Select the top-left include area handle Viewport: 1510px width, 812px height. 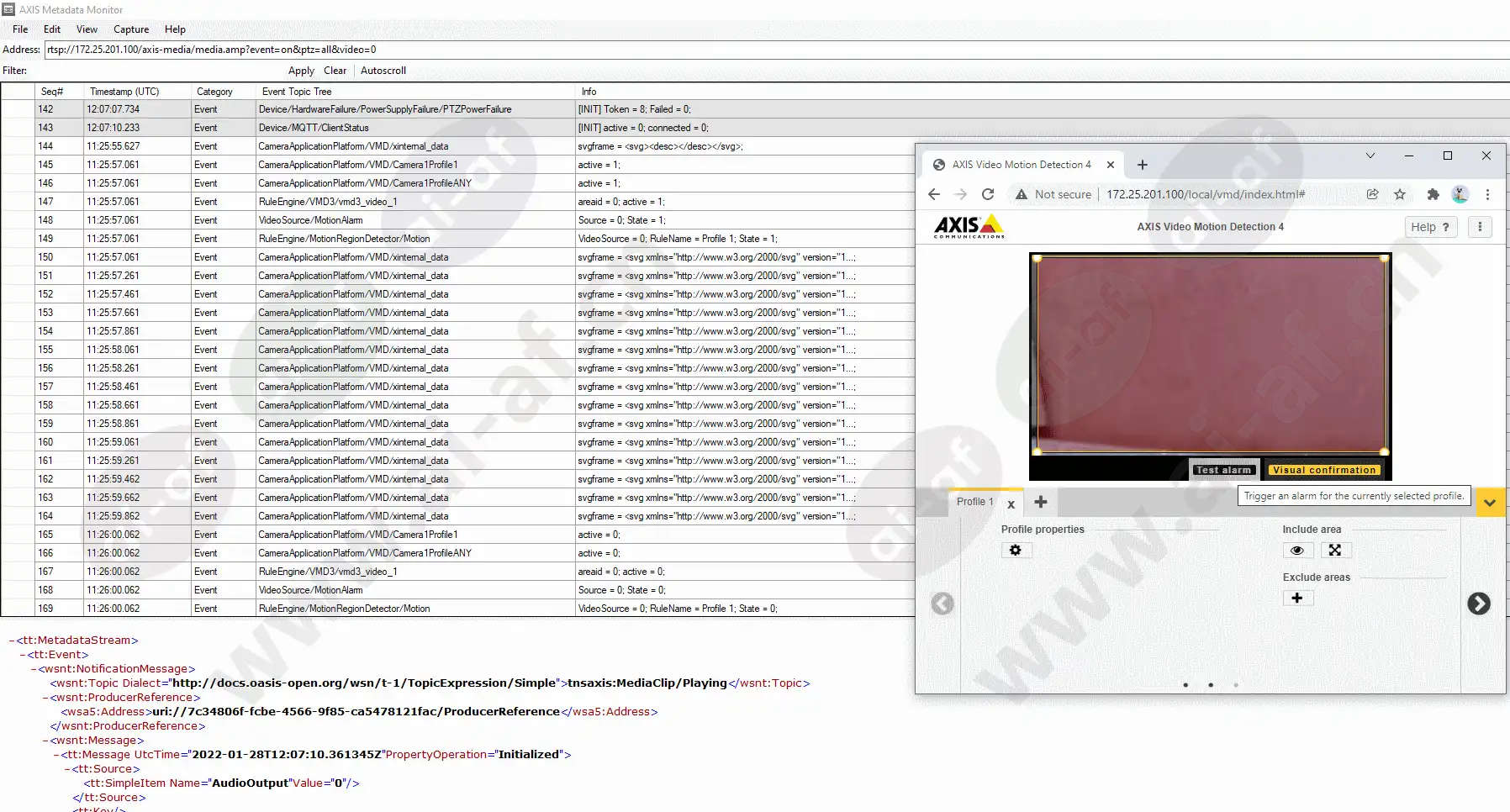(1037, 260)
